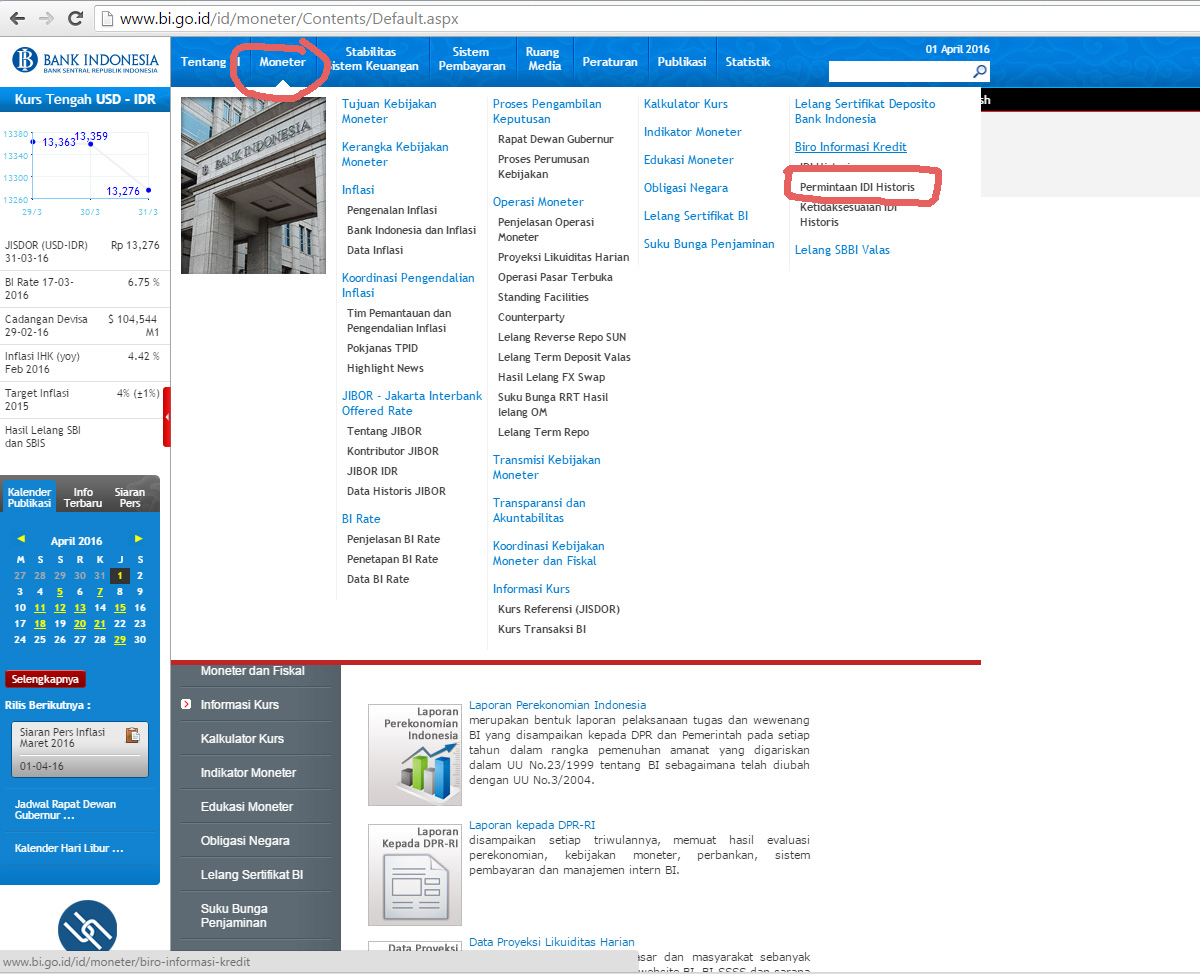Click the circular chain link icon

coord(87,928)
